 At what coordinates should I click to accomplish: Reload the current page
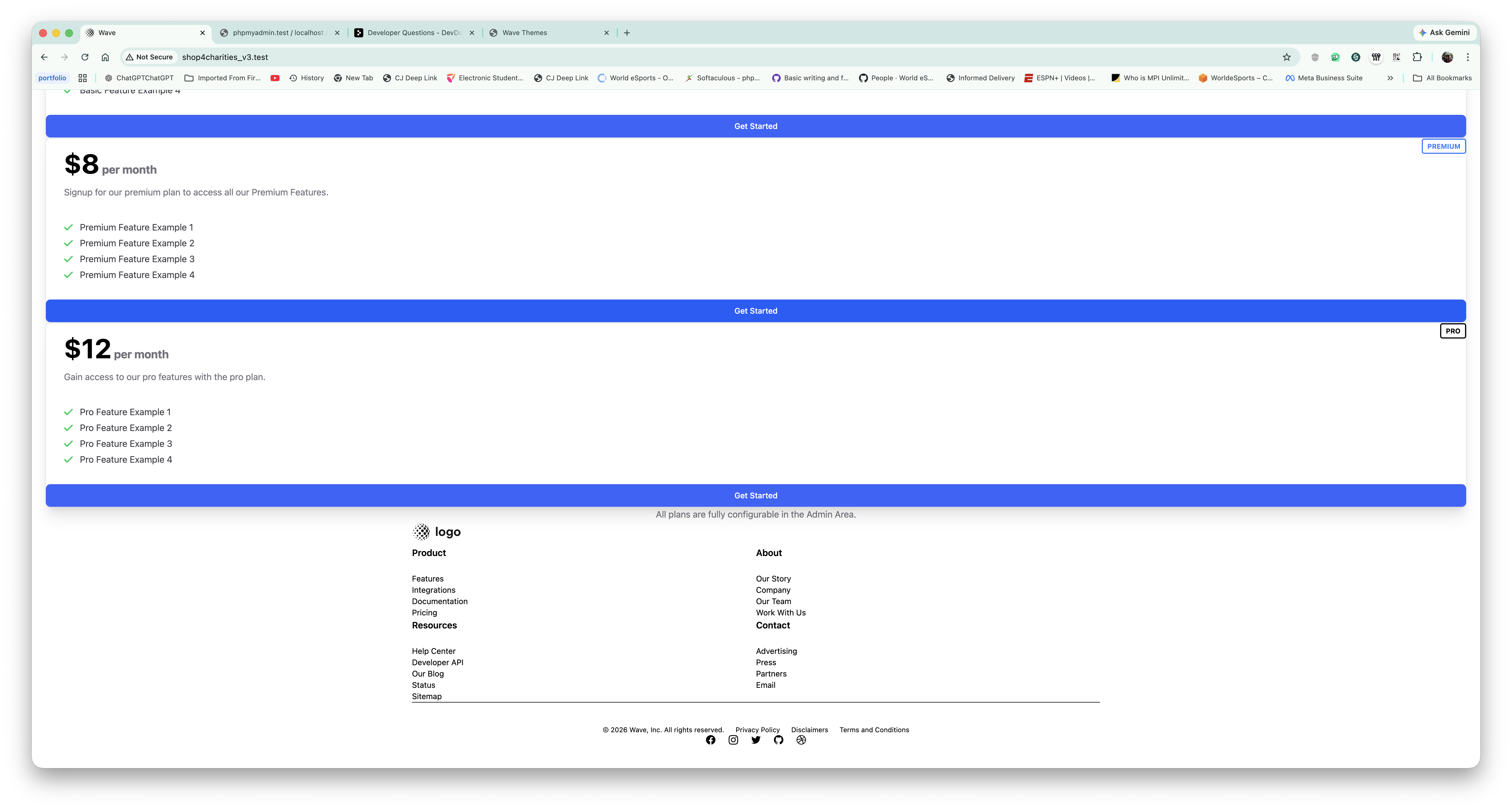(85, 57)
